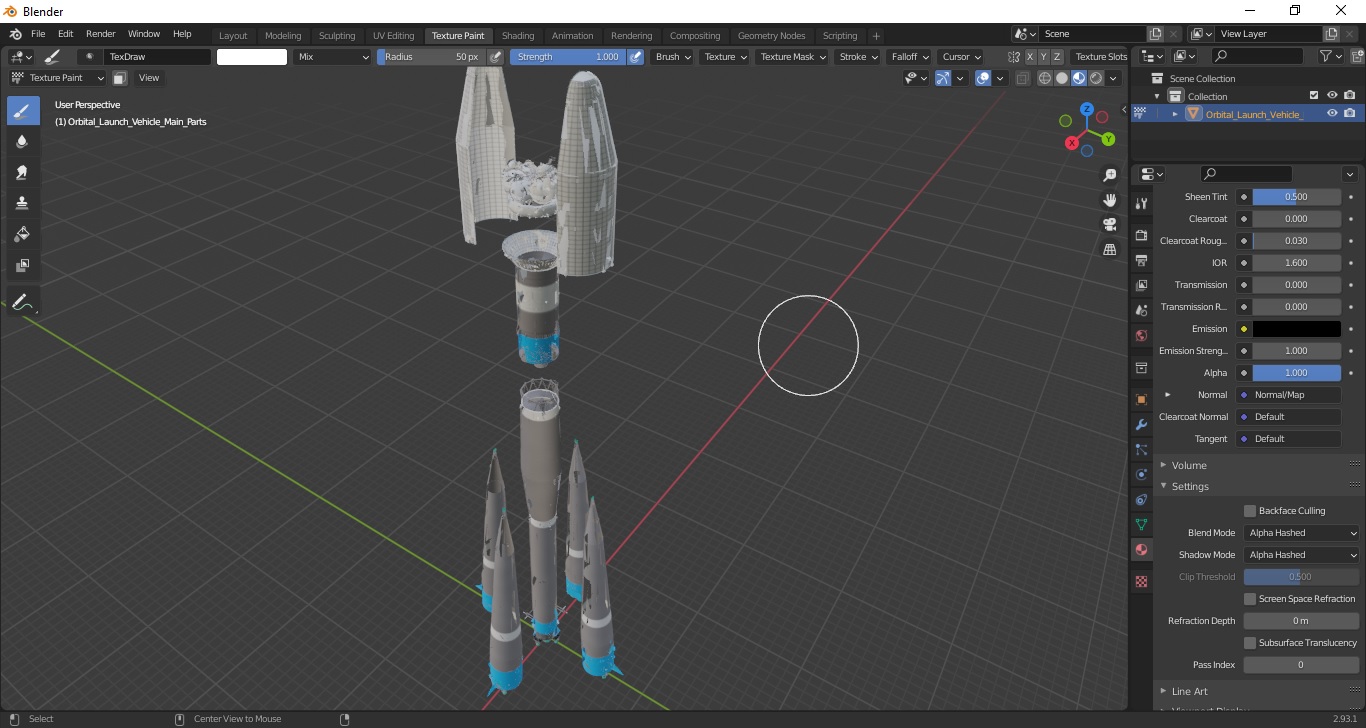
Task: Select the Mask tool
Action: 23,265
